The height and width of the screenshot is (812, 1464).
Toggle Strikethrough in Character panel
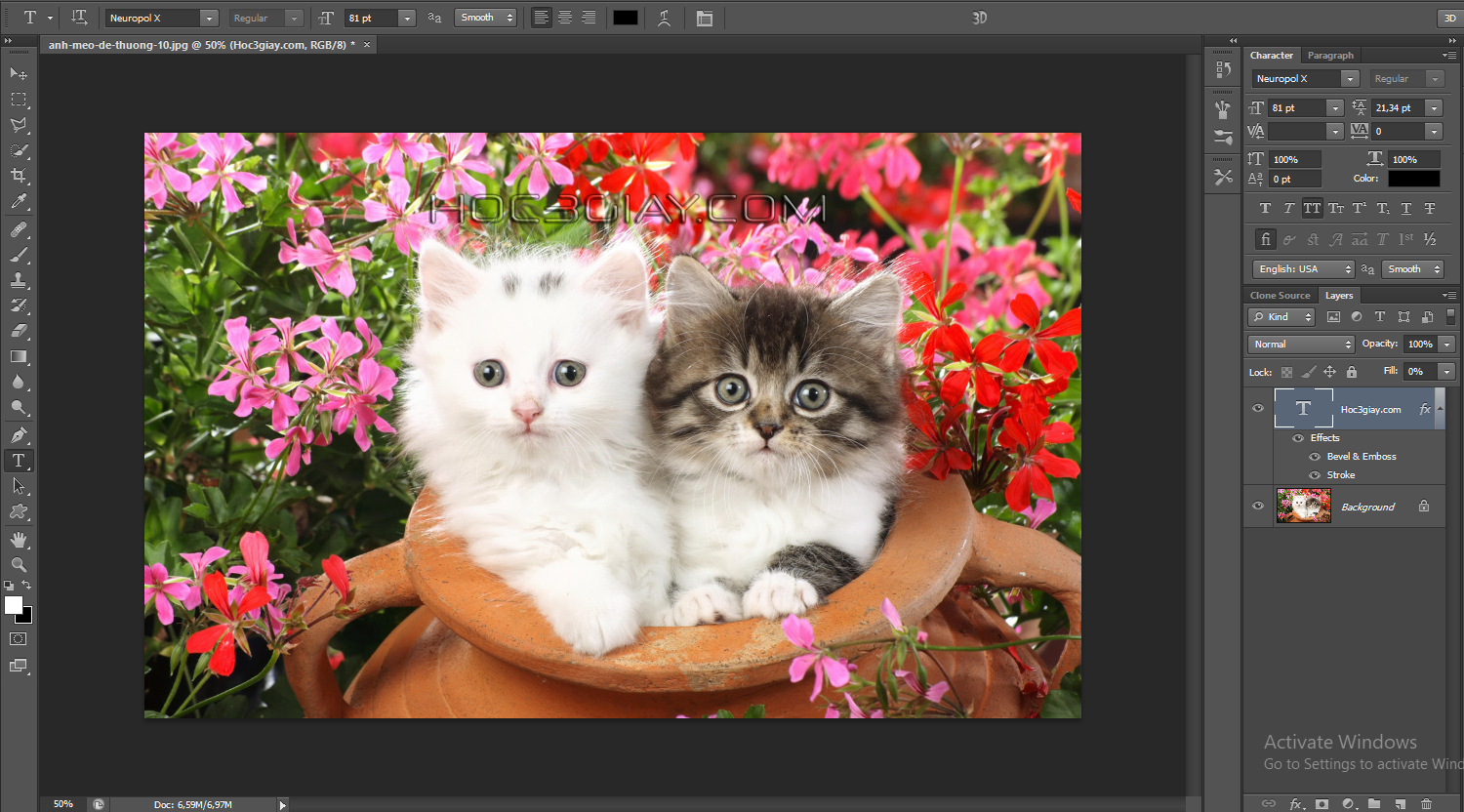point(1430,208)
